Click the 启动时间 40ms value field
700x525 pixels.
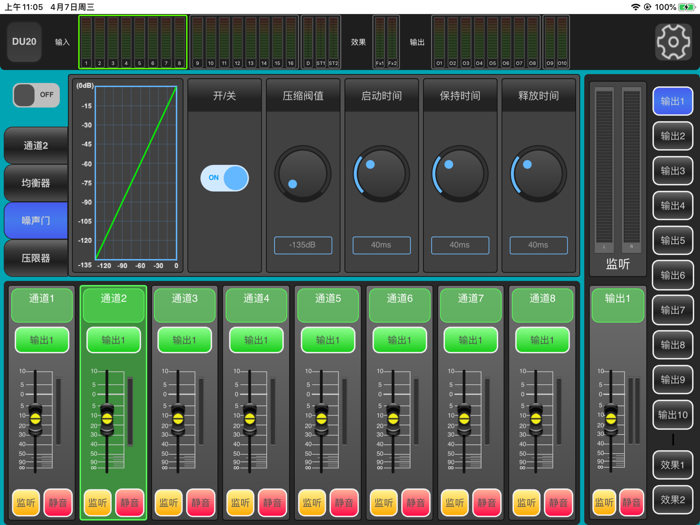tap(381, 245)
